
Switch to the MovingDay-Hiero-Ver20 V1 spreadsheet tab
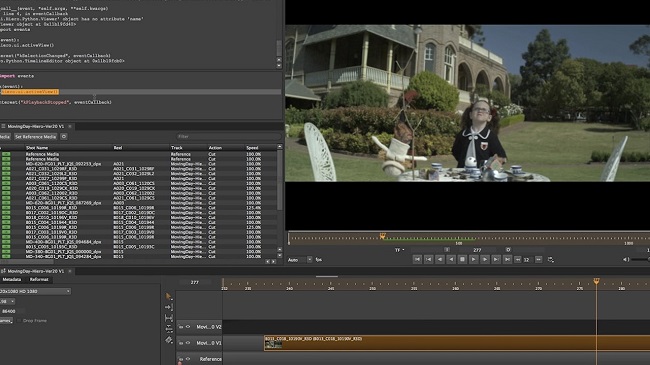tap(36, 126)
